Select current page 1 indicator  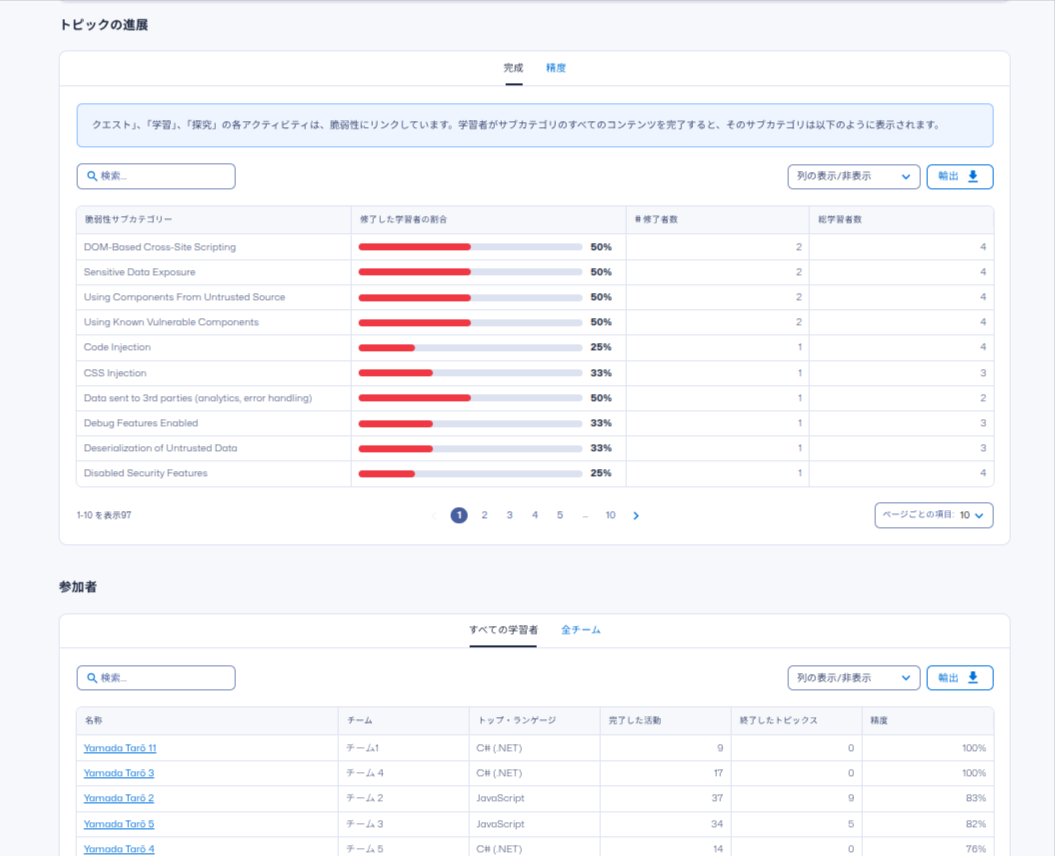459,515
